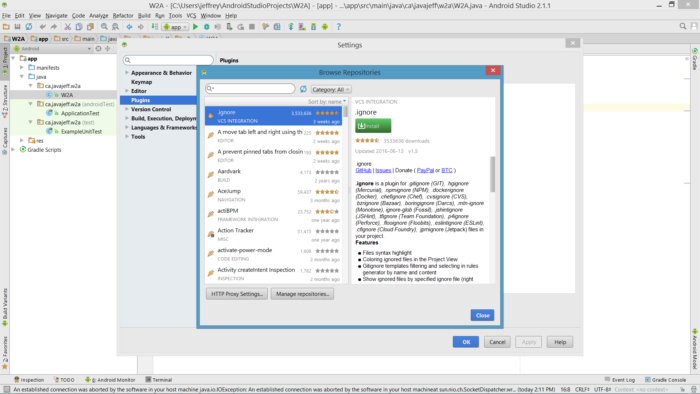
Task: Click Close button in Browse Repositories
Action: coord(482,315)
